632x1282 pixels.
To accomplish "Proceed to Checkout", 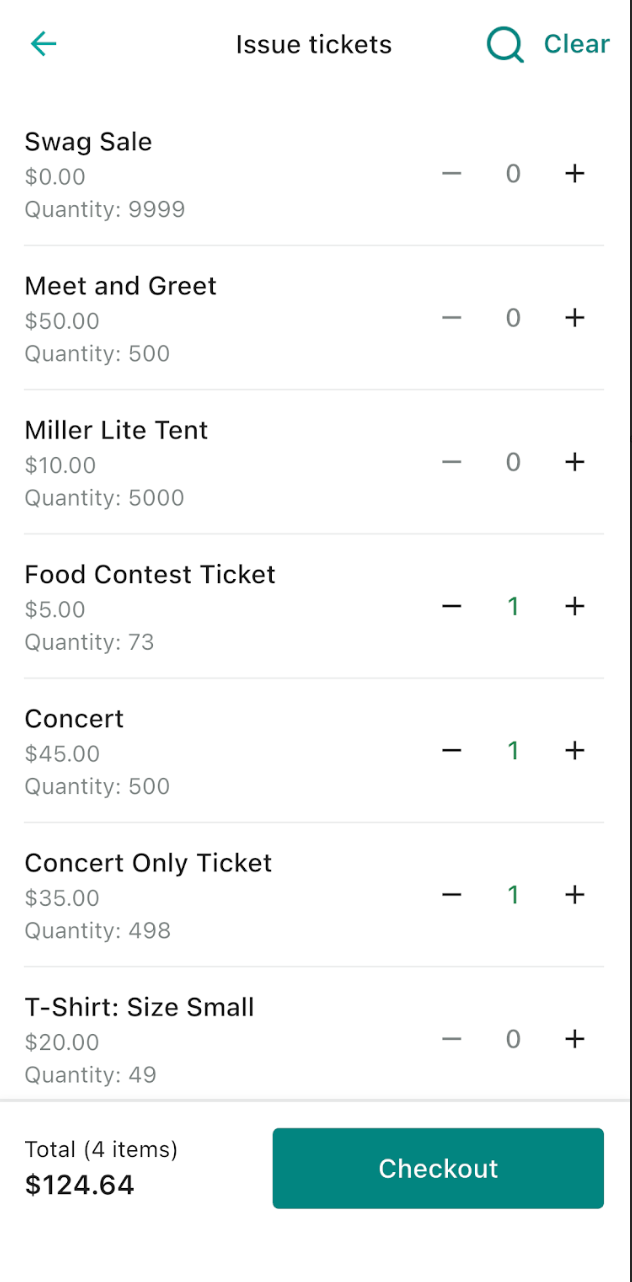I will 438,1168.
